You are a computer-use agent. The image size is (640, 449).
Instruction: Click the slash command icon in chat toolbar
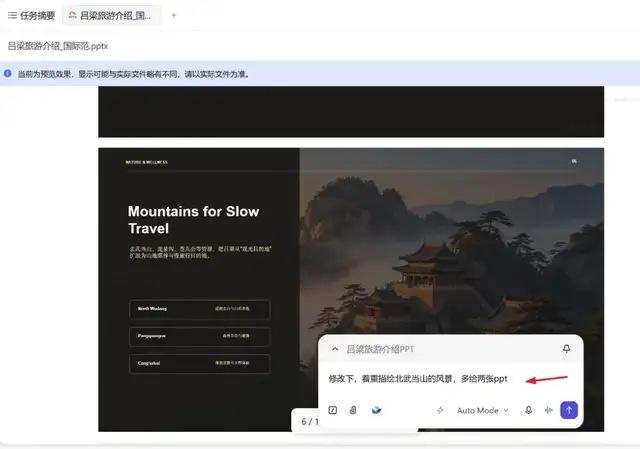click(x=333, y=410)
